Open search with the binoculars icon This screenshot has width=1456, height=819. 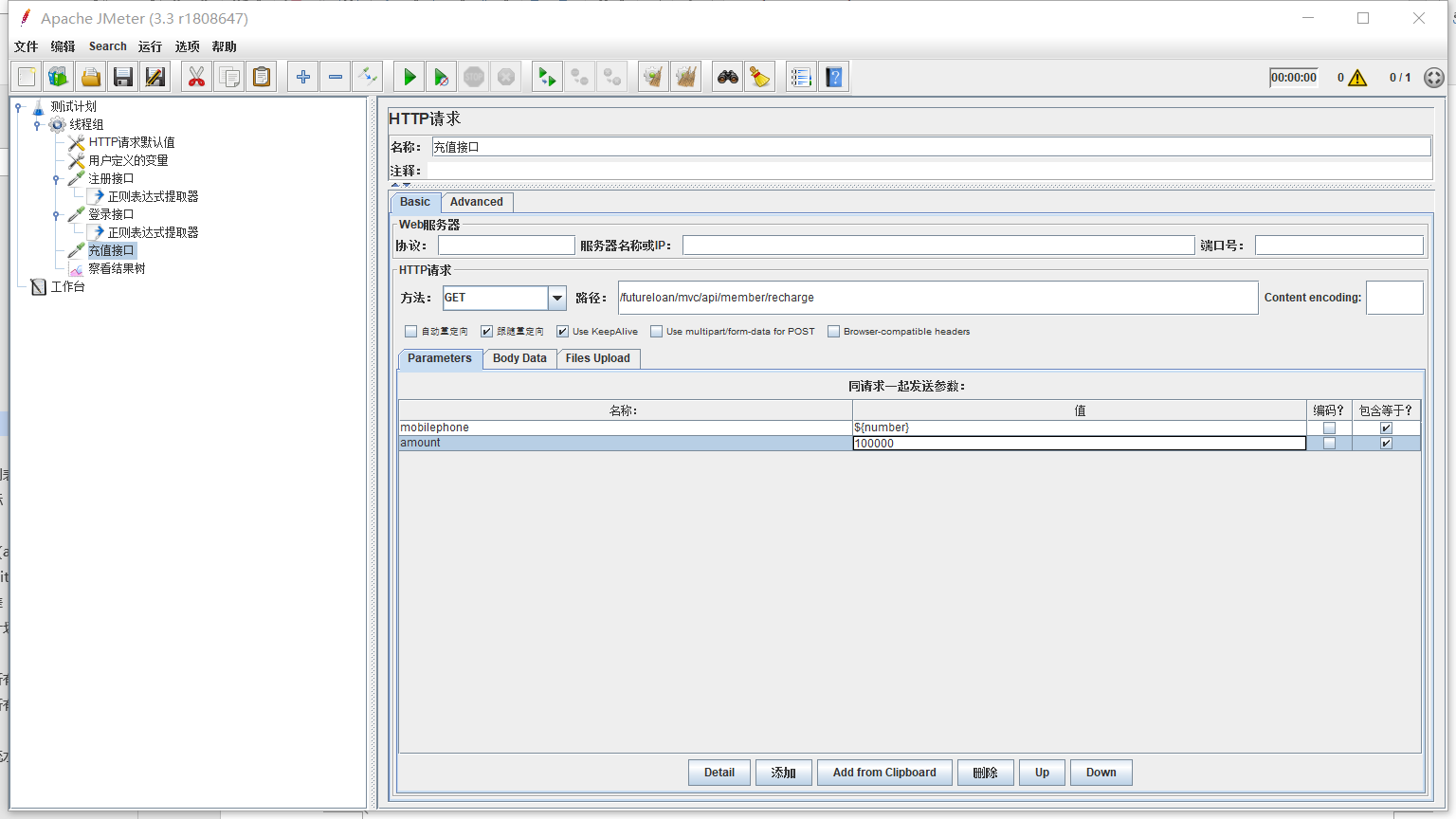(728, 77)
